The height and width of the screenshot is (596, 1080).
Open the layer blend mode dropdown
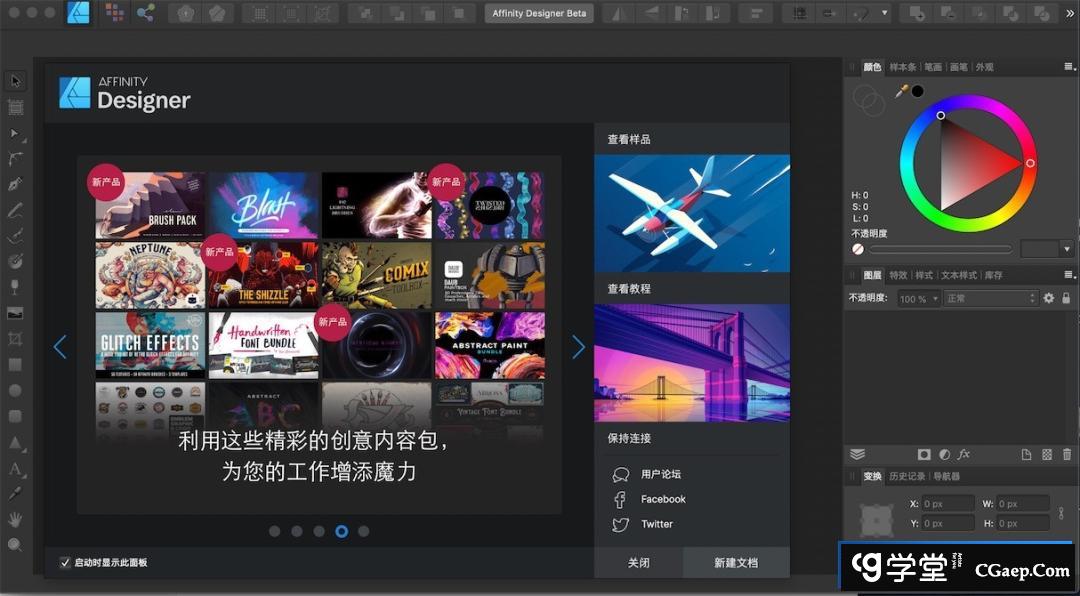pos(991,298)
